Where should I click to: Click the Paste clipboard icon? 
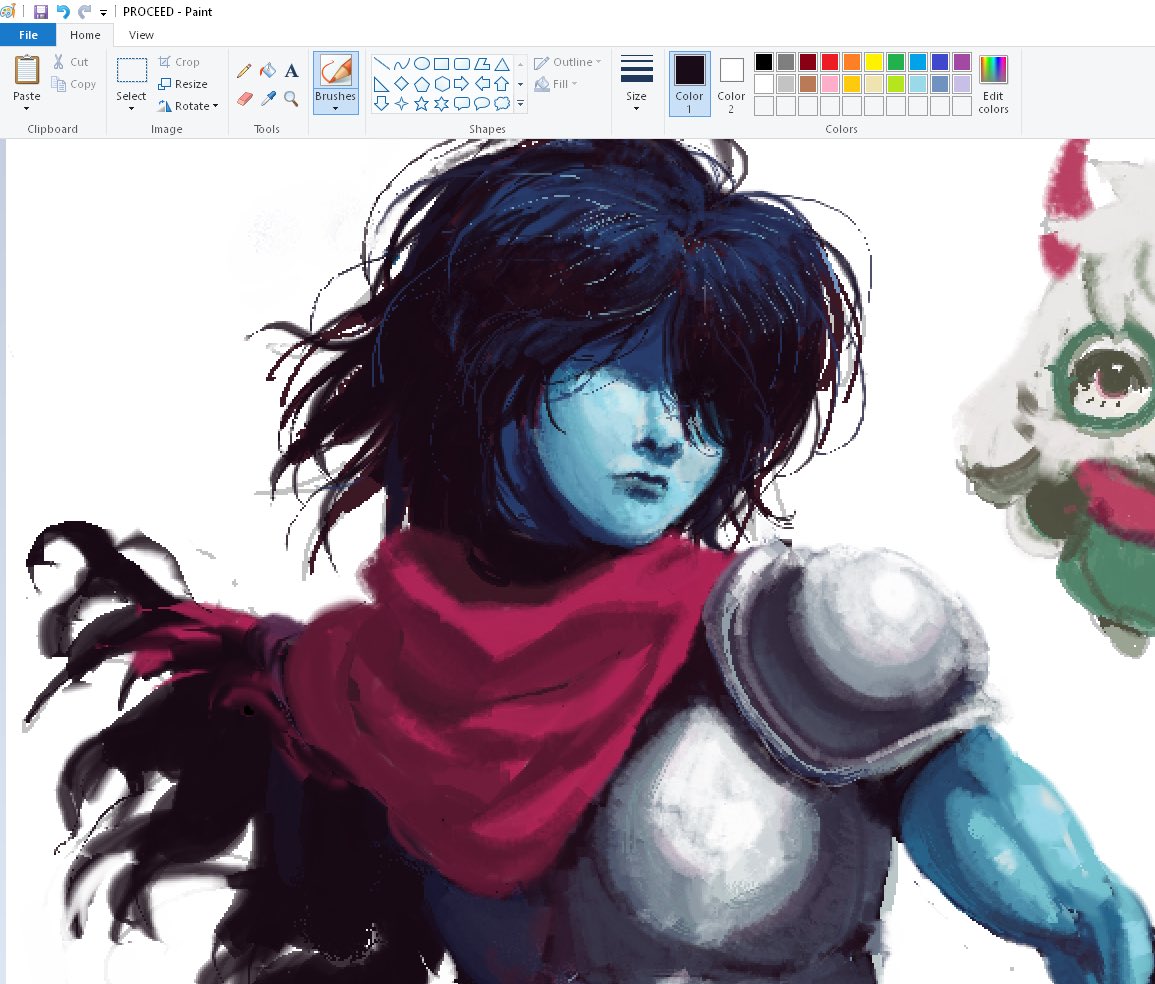pyautogui.click(x=27, y=71)
